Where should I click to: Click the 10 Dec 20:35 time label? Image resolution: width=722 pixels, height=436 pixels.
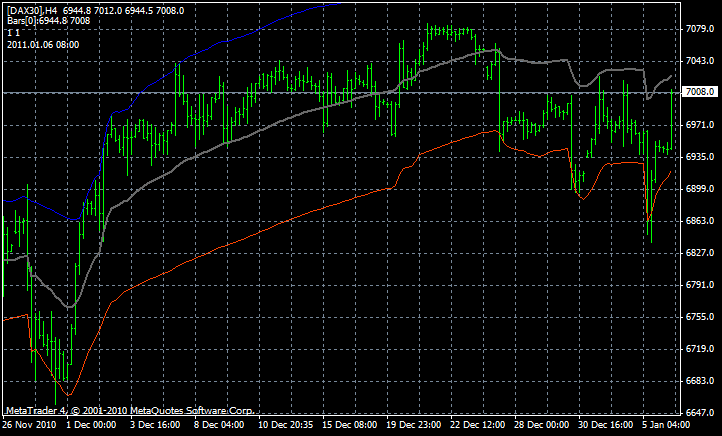click(285, 424)
